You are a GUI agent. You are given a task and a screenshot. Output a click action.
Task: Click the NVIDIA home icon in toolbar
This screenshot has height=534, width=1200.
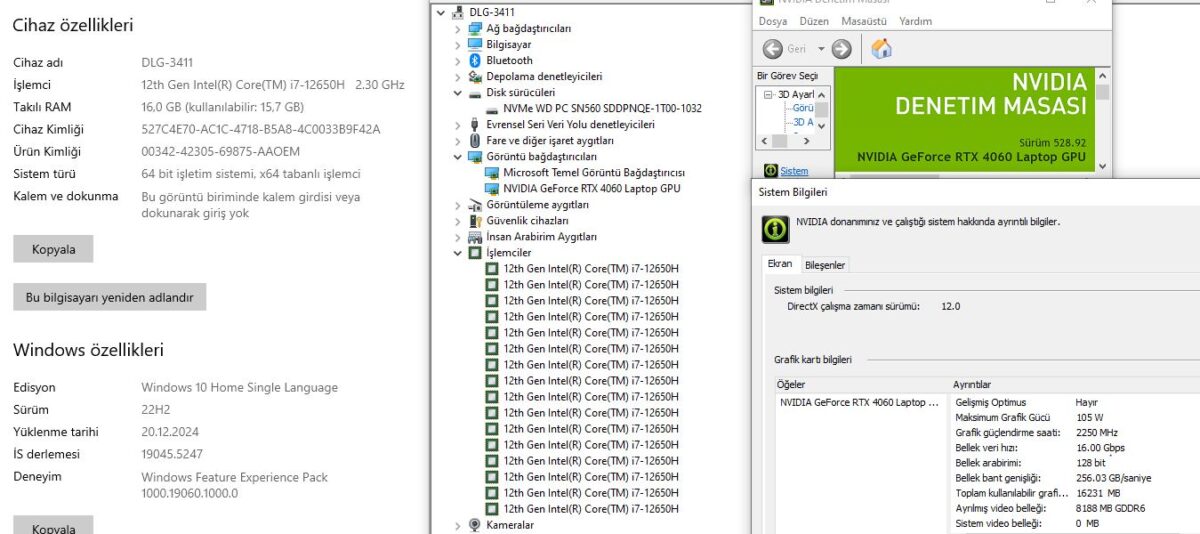[x=881, y=48]
